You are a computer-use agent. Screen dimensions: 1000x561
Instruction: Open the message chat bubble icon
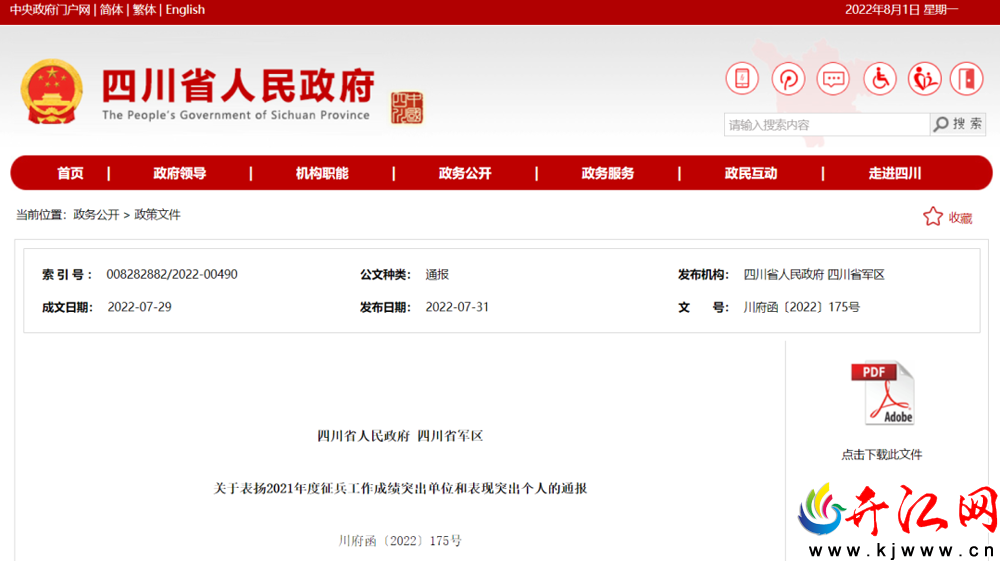point(834,79)
